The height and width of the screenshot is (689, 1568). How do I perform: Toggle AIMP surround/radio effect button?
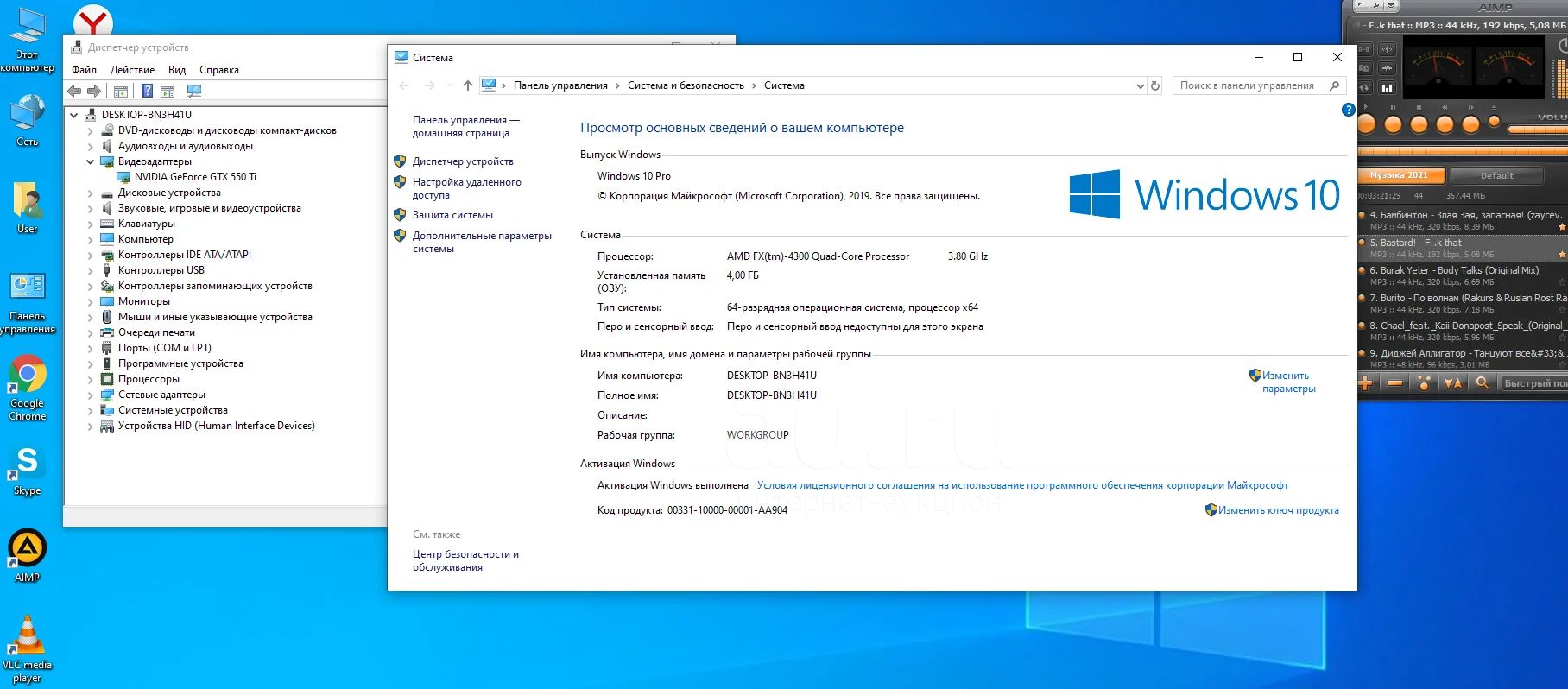pos(1387,49)
